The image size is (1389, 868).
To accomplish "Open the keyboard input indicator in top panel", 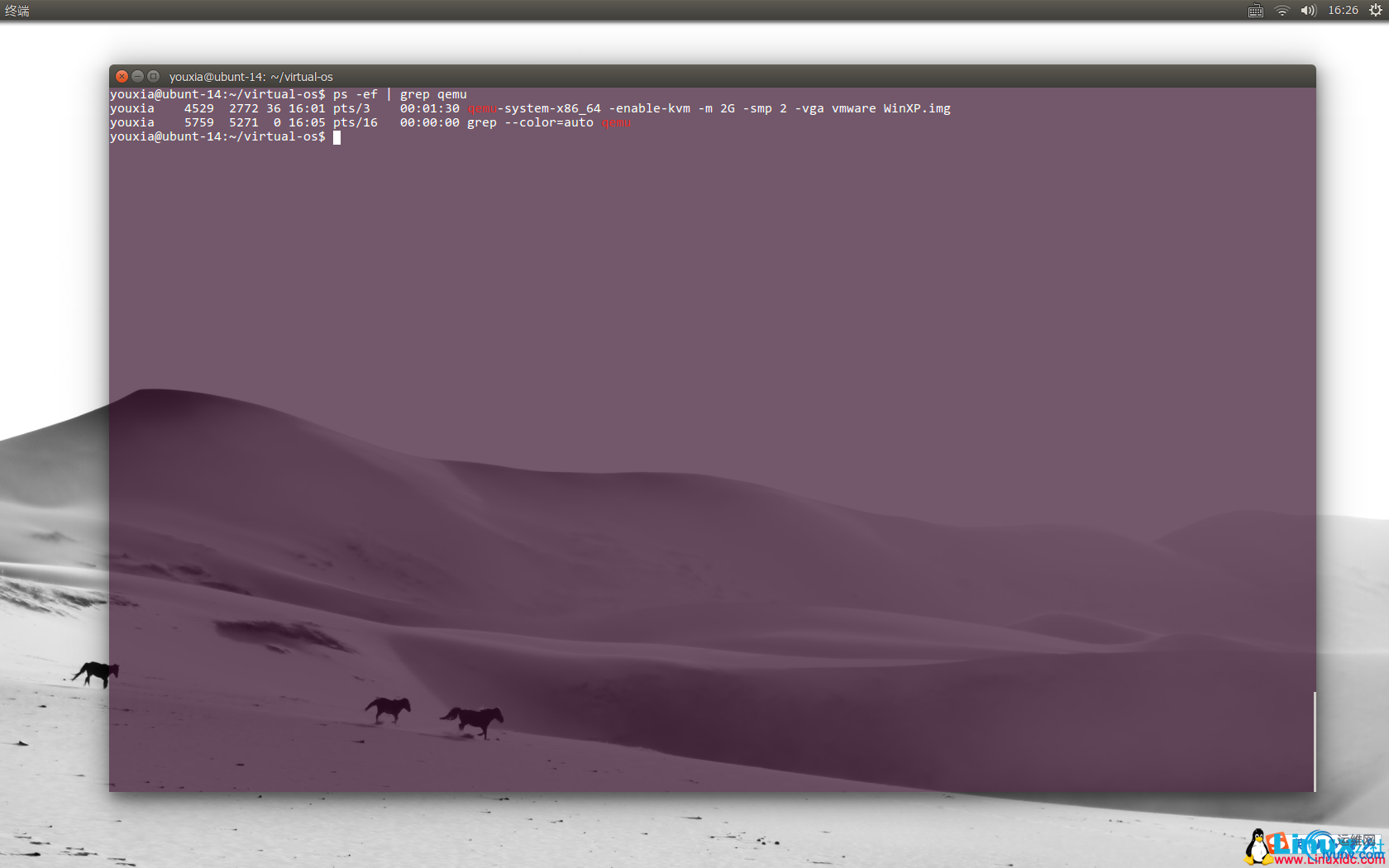I will pos(1255,11).
